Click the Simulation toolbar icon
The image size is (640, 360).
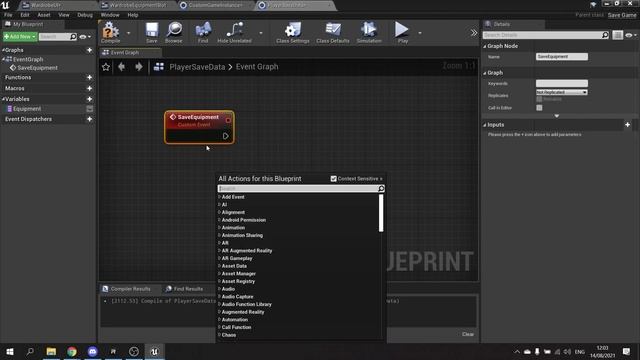click(x=369, y=32)
